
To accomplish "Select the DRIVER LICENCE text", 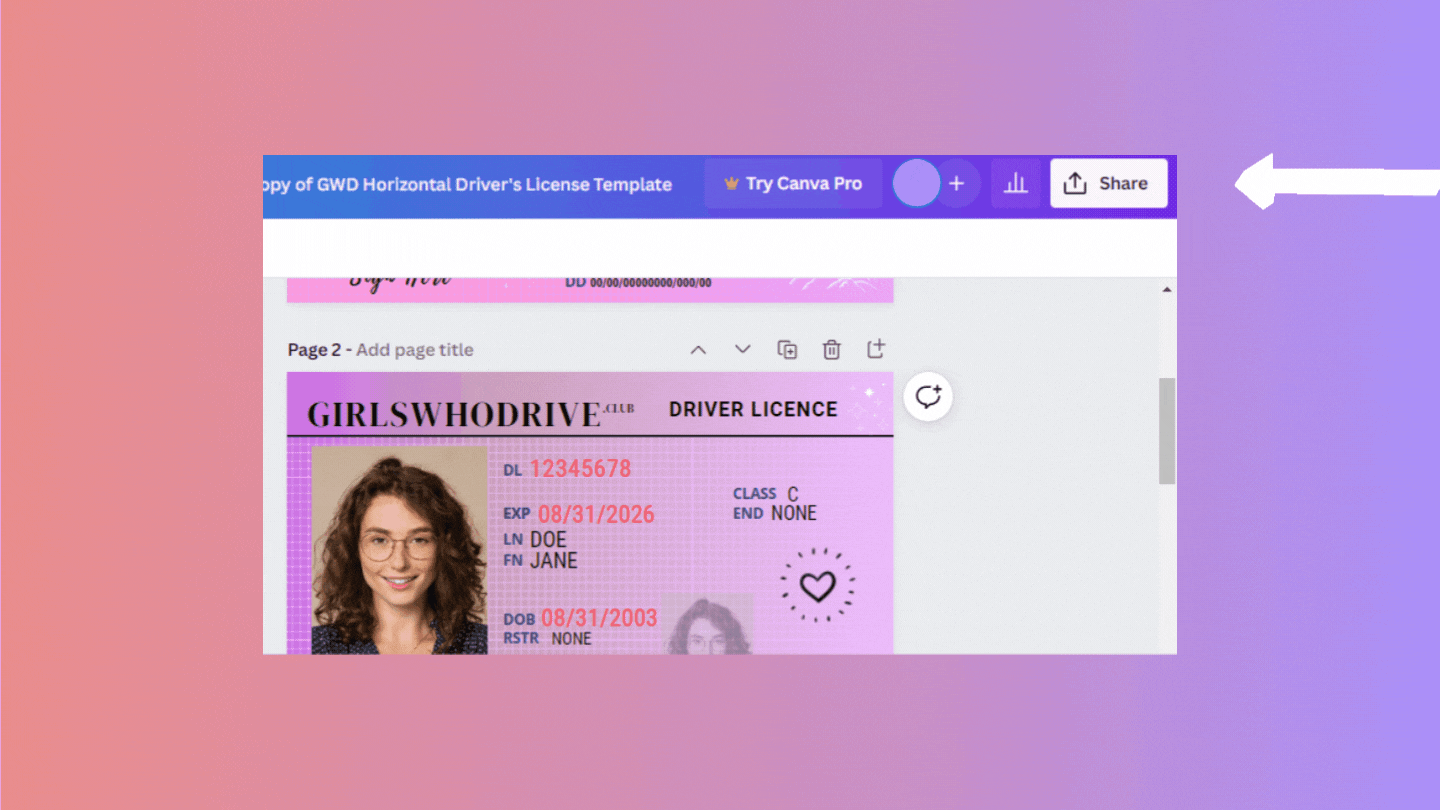I will click(753, 409).
